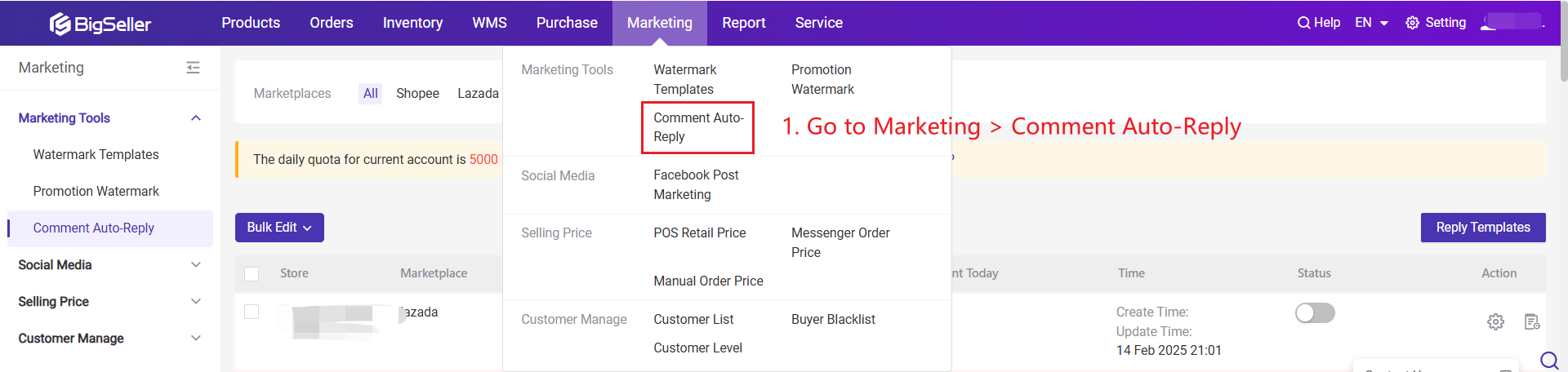Select Watermark Templates in dropdown menu
Image resolution: width=1568 pixels, height=372 pixels.
tap(685, 80)
